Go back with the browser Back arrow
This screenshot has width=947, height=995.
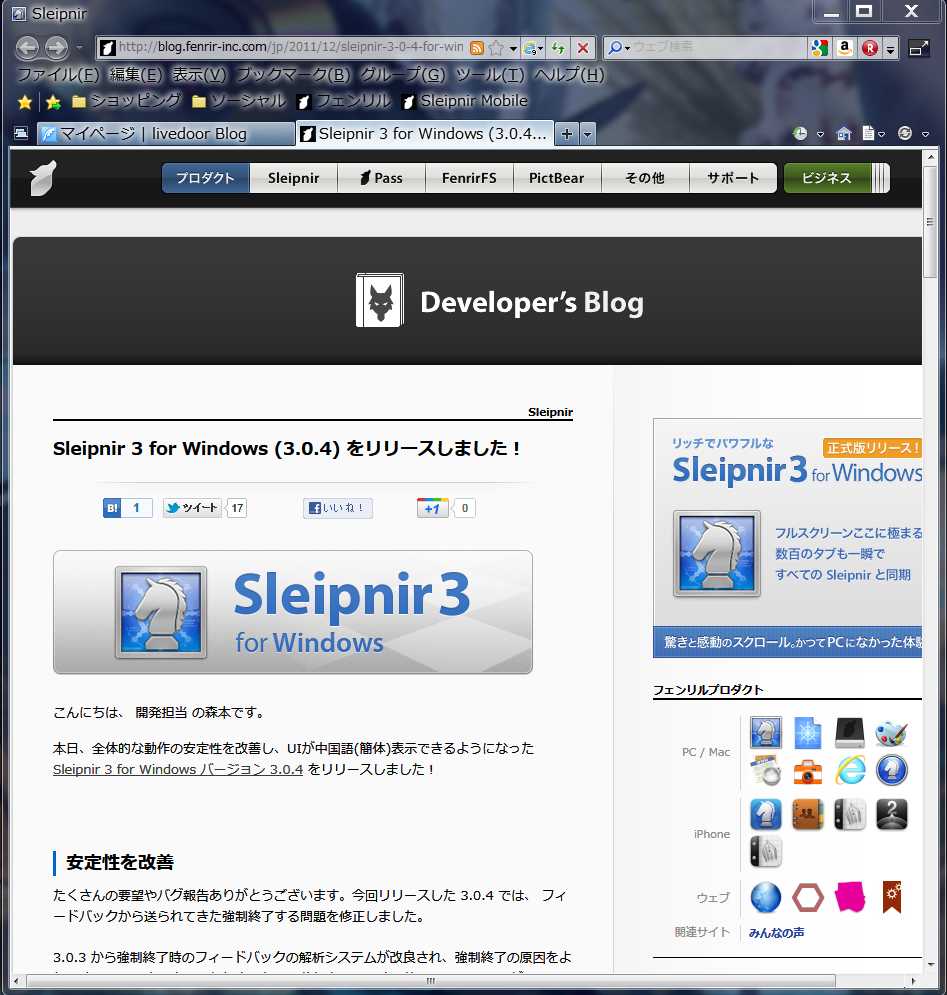(27, 47)
